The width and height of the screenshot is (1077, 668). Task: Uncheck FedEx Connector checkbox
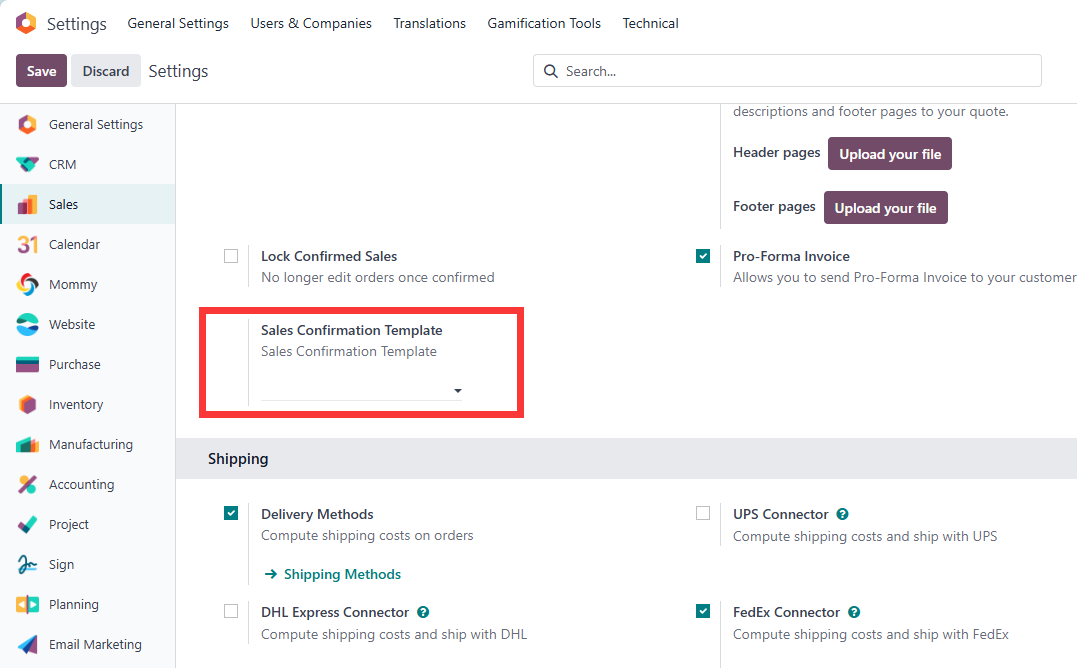703,611
